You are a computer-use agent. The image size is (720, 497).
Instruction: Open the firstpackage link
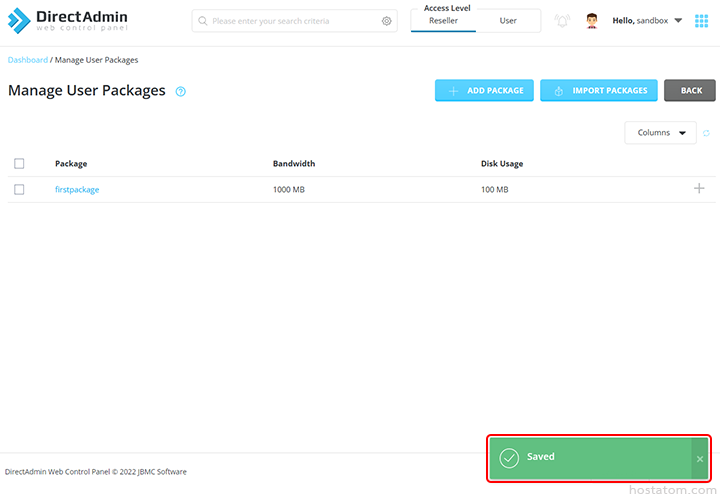coord(77,189)
